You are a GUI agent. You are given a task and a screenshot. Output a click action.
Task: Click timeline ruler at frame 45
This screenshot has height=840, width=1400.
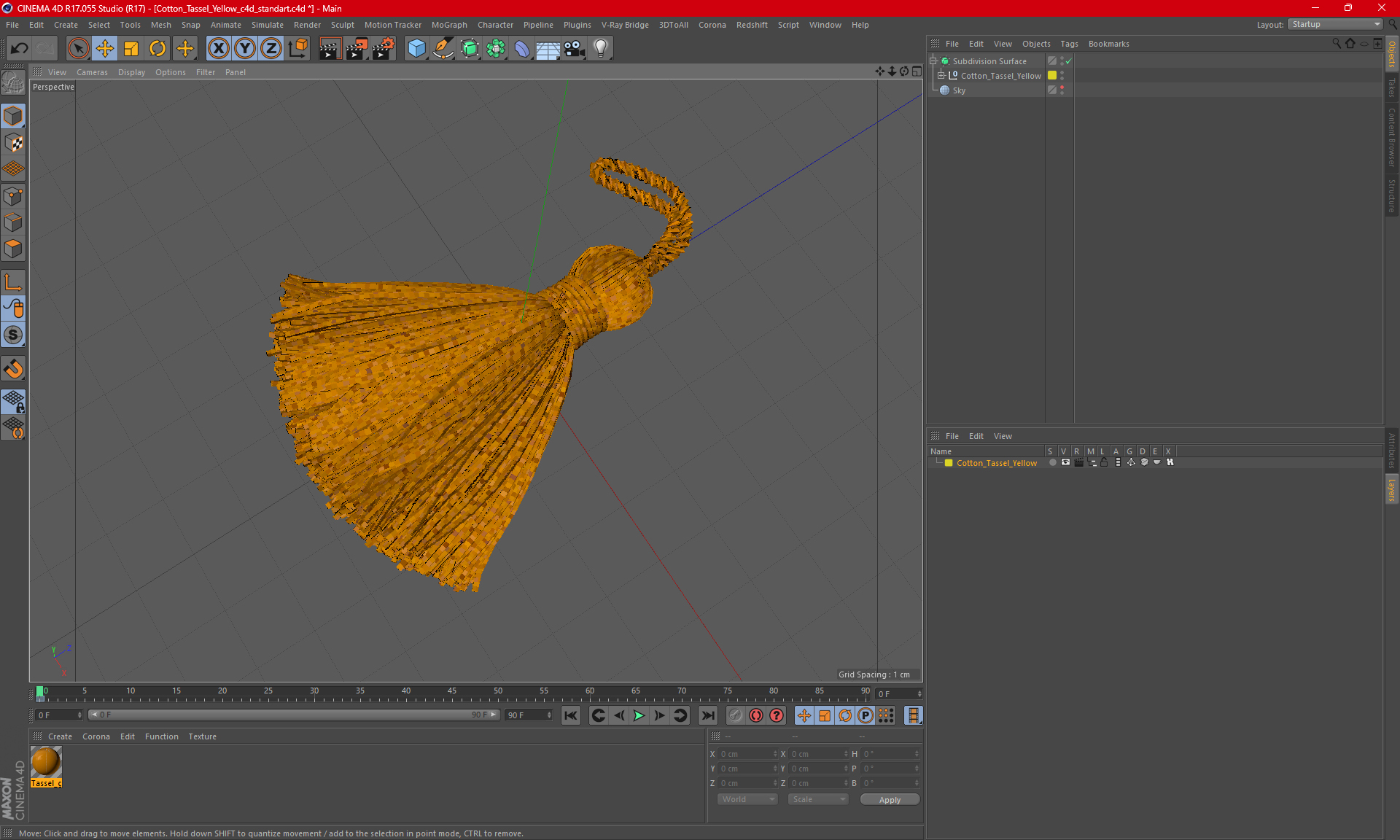click(x=452, y=693)
